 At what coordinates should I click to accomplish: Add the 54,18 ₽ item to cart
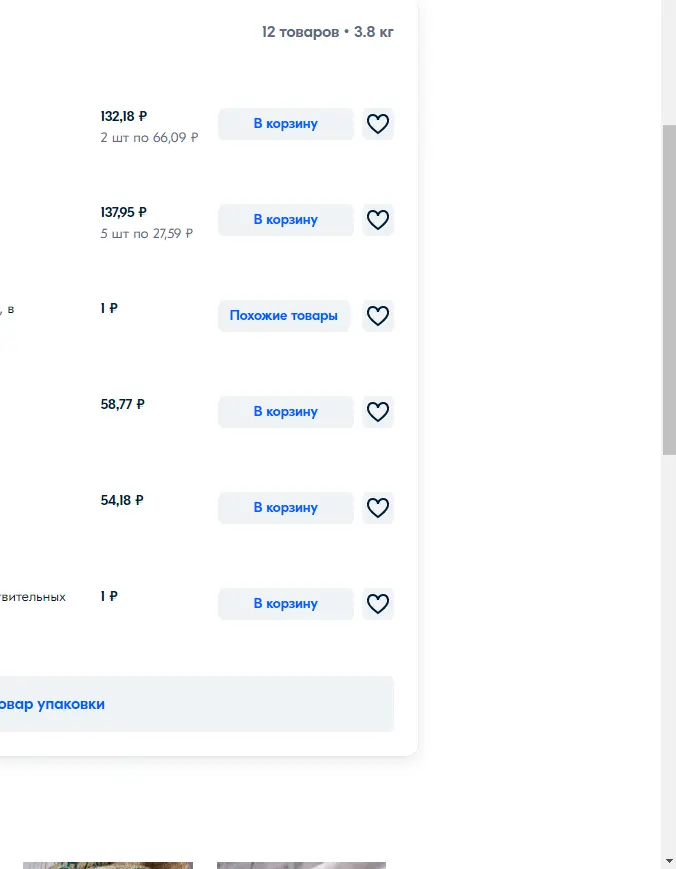(x=286, y=508)
